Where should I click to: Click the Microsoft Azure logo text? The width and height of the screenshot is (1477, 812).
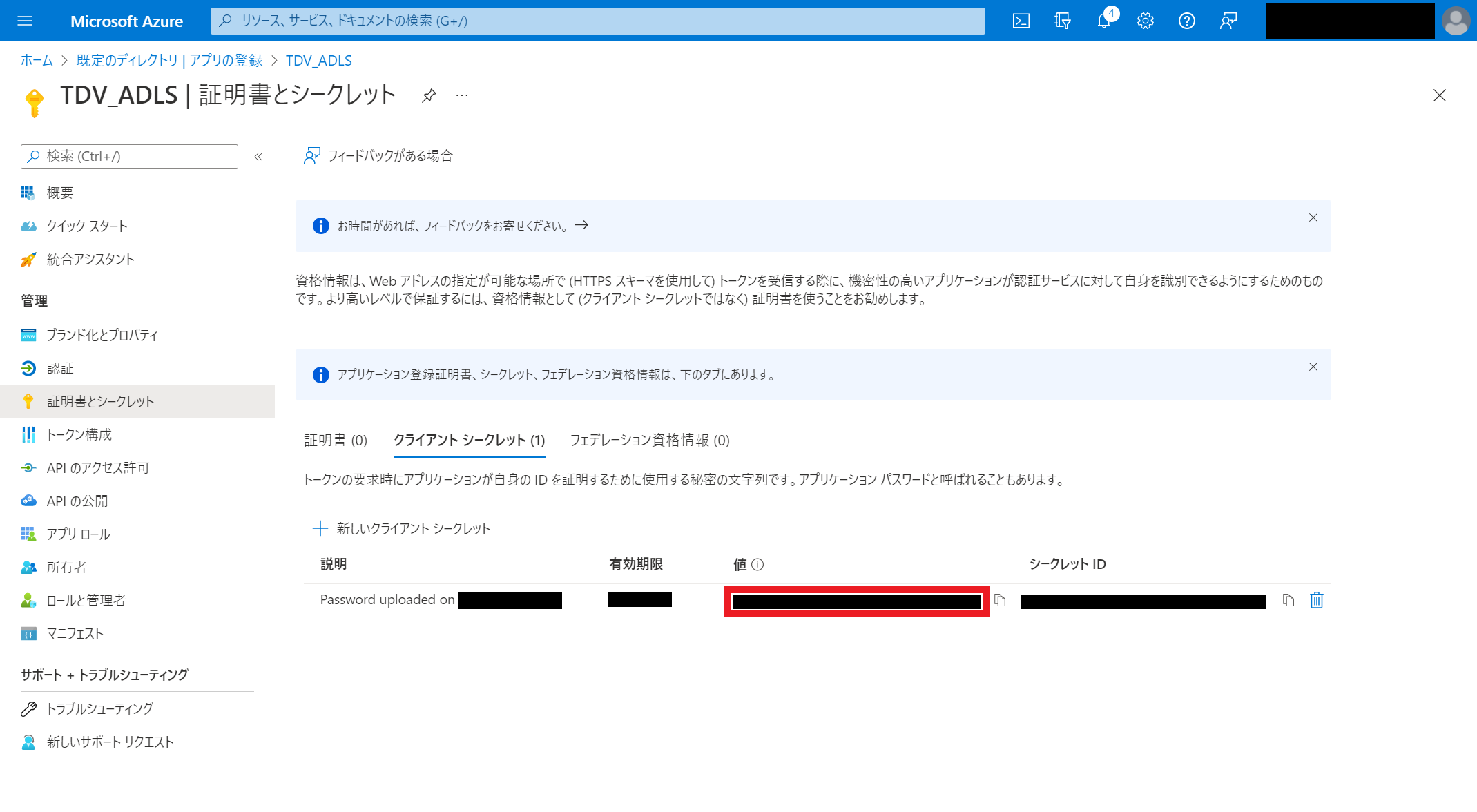pyautogui.click(x=127, y=21)
